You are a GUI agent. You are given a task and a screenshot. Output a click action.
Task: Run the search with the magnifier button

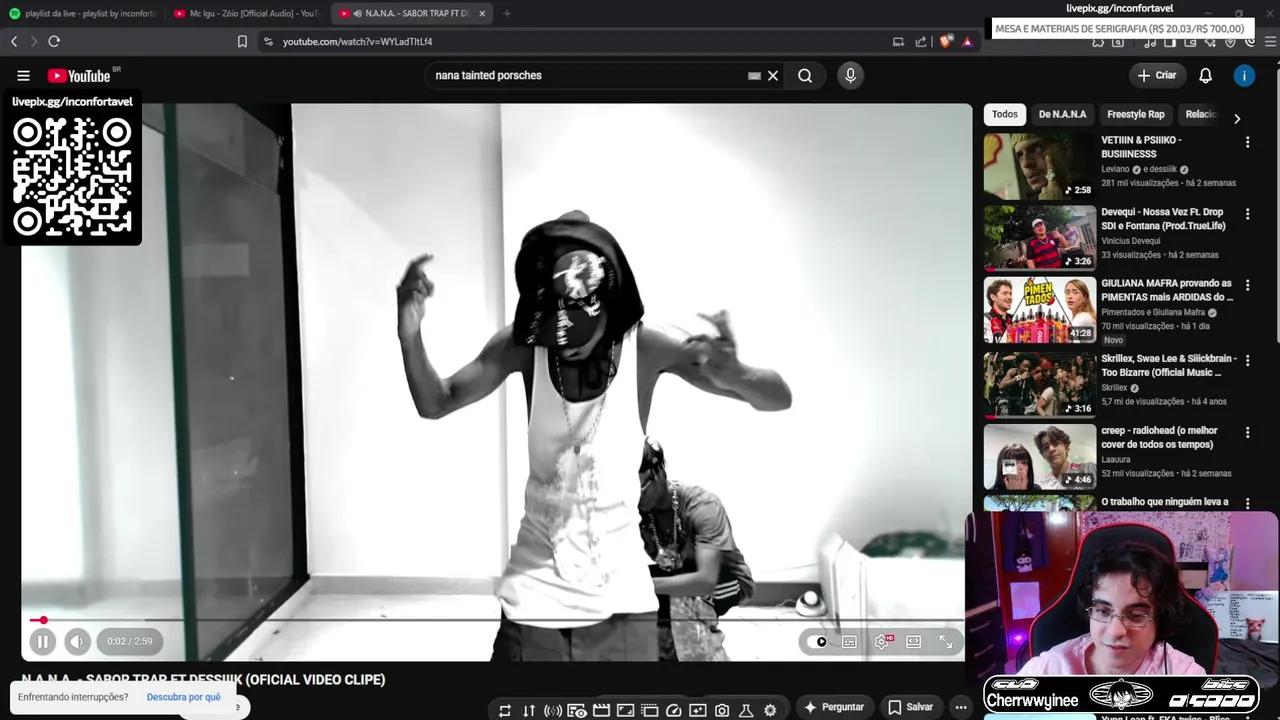(805, 75)
